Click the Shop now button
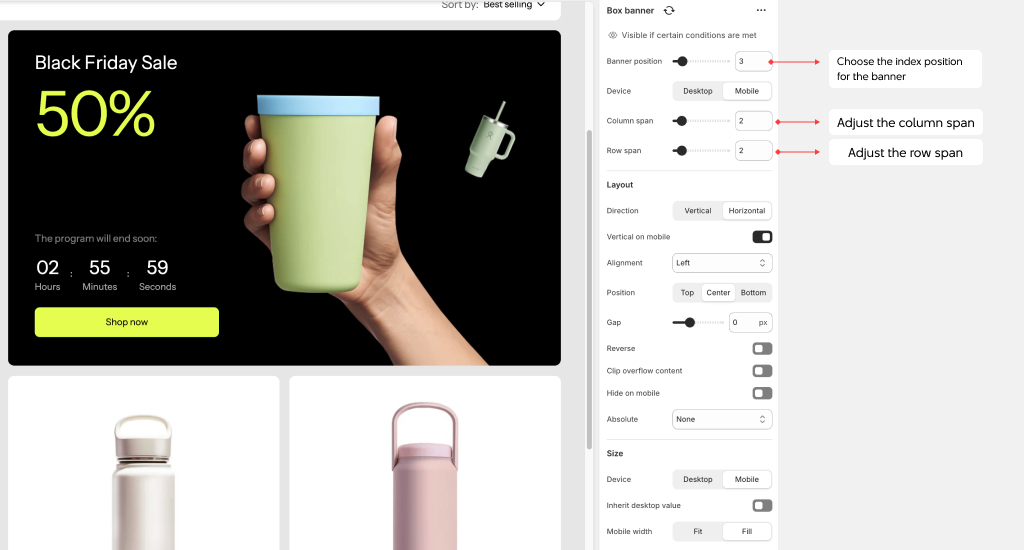Screen dimensions: 1024x550 [x=127, y=322]
